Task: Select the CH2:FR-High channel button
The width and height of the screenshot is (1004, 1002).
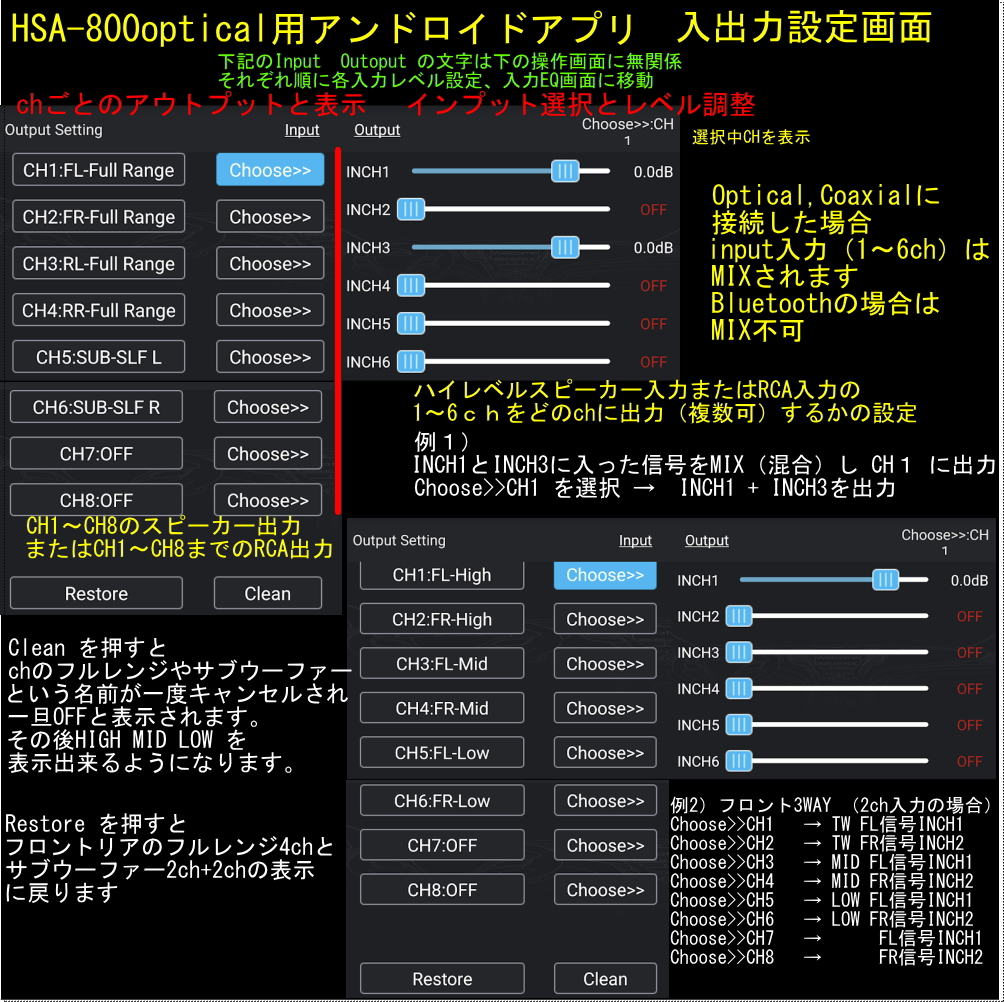Action: tap(442, 619)
